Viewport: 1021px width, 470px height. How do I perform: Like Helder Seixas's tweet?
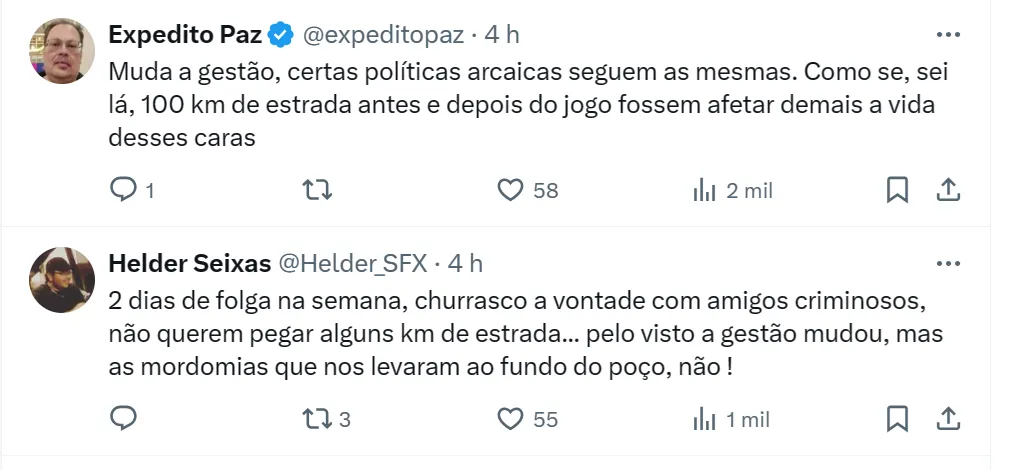(511, 418)
